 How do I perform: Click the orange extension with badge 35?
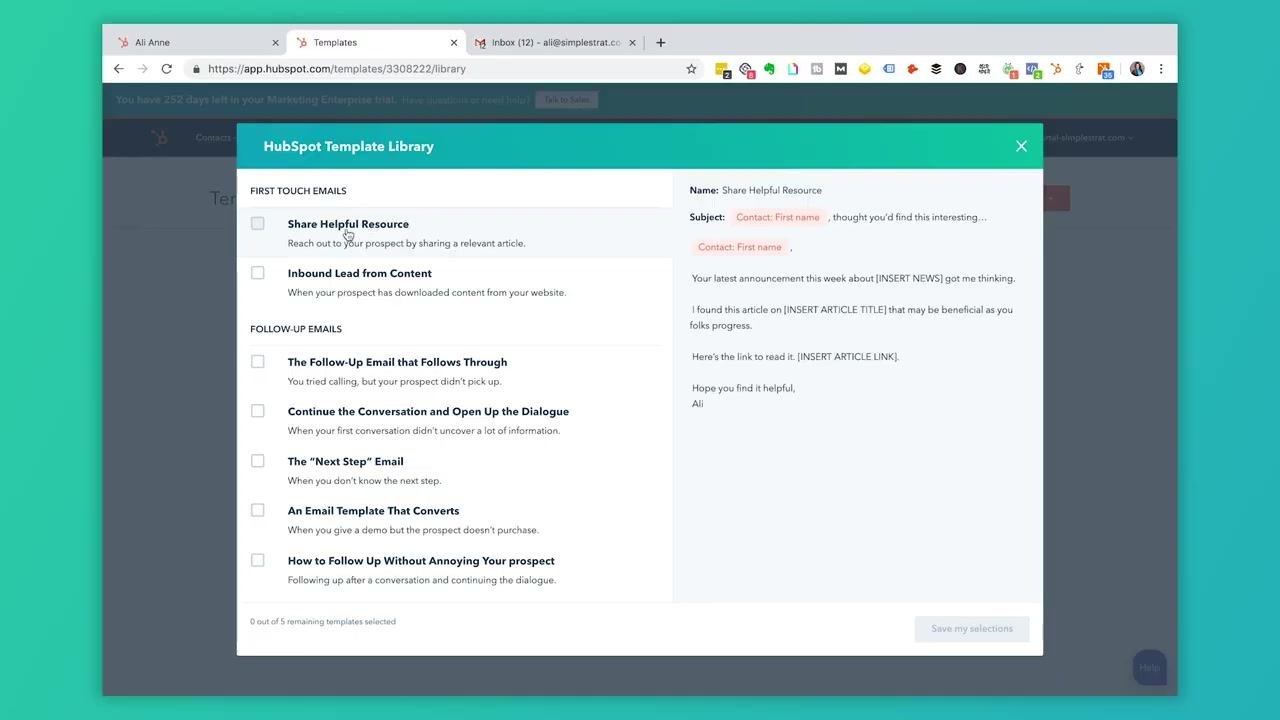[x=1104, y=70]
